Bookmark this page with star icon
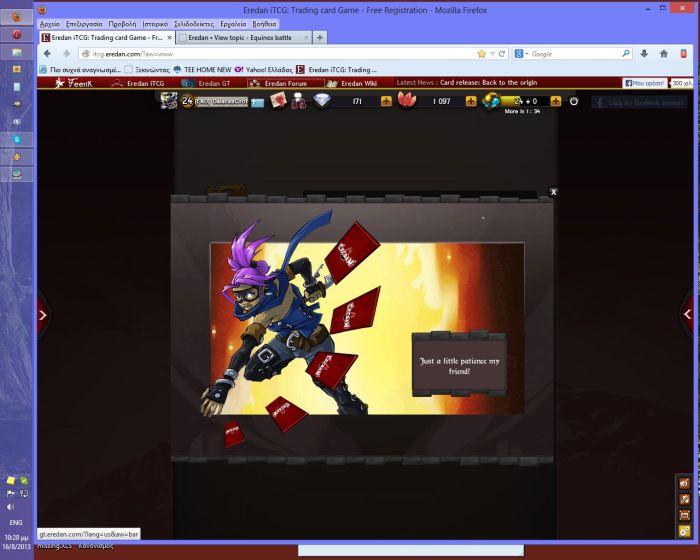Image resolution: width=700 pixels, height=560 pixels. click(x=481, y=54)
